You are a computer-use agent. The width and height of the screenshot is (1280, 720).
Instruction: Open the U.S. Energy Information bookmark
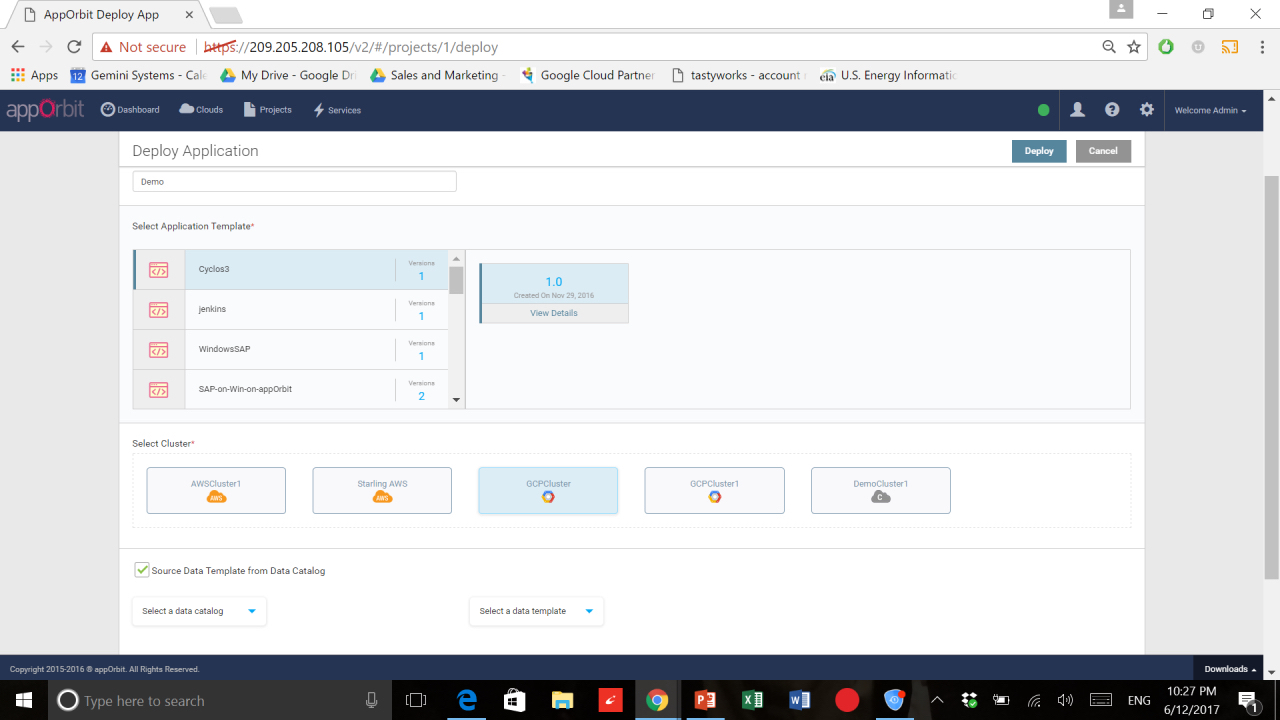pos(888,75)
